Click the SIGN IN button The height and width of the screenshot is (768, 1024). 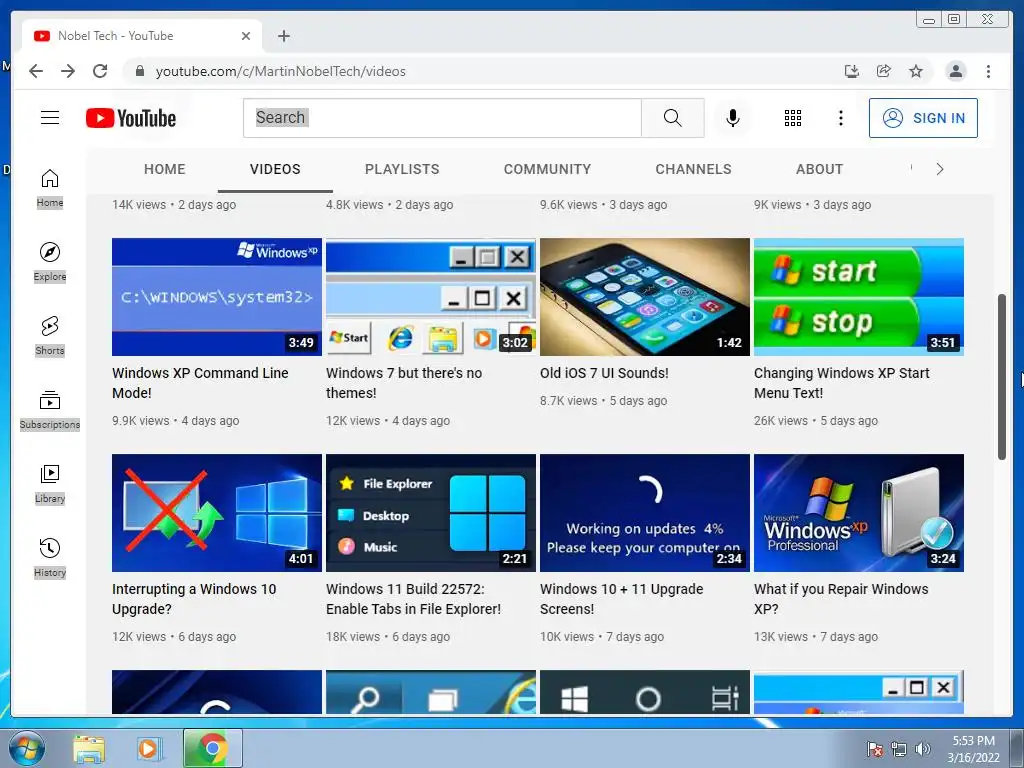pyautogui.click(x=923, y=118)
